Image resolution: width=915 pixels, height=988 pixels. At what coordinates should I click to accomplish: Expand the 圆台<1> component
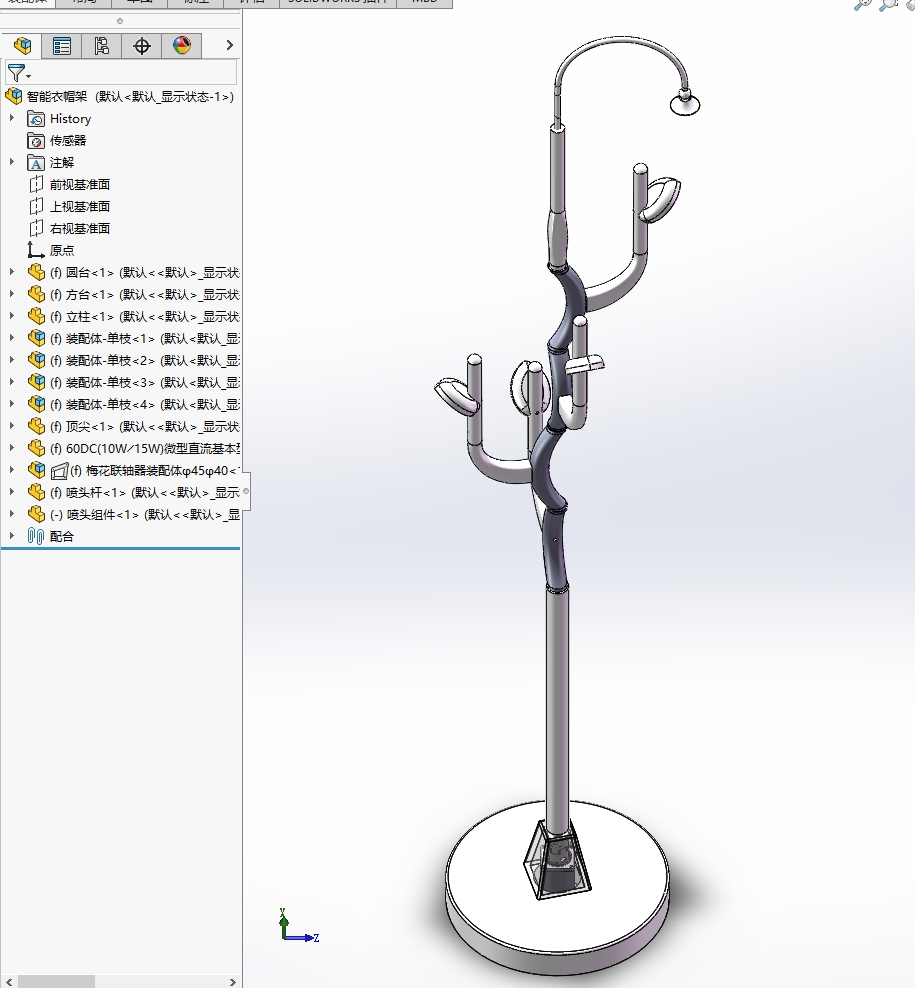(11, 272)
